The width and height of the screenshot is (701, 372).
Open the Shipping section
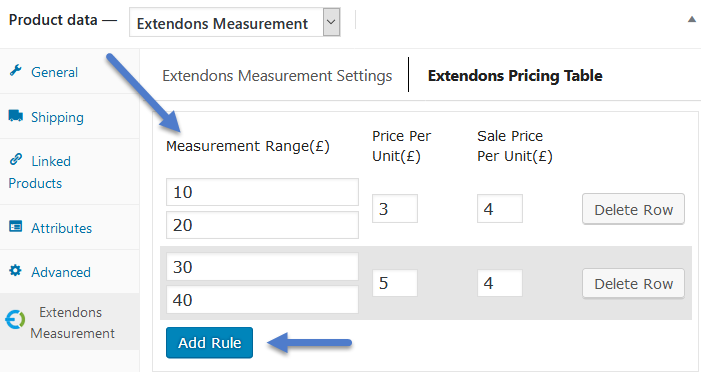pos(57,117)
